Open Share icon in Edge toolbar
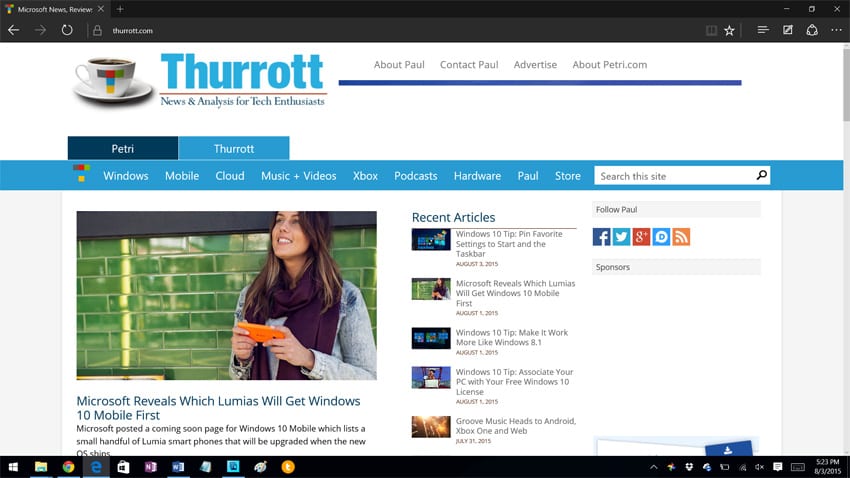Image resolution: width=850 pixels, height=478 pixels. tap(812, 30)
